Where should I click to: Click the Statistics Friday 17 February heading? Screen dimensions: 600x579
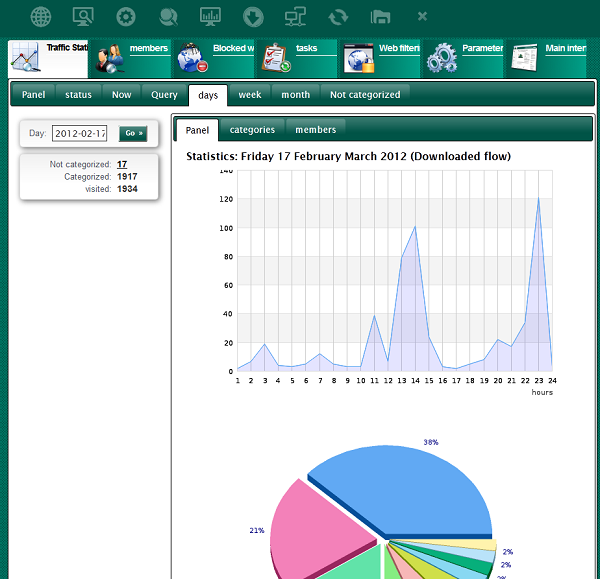(348, 156)
